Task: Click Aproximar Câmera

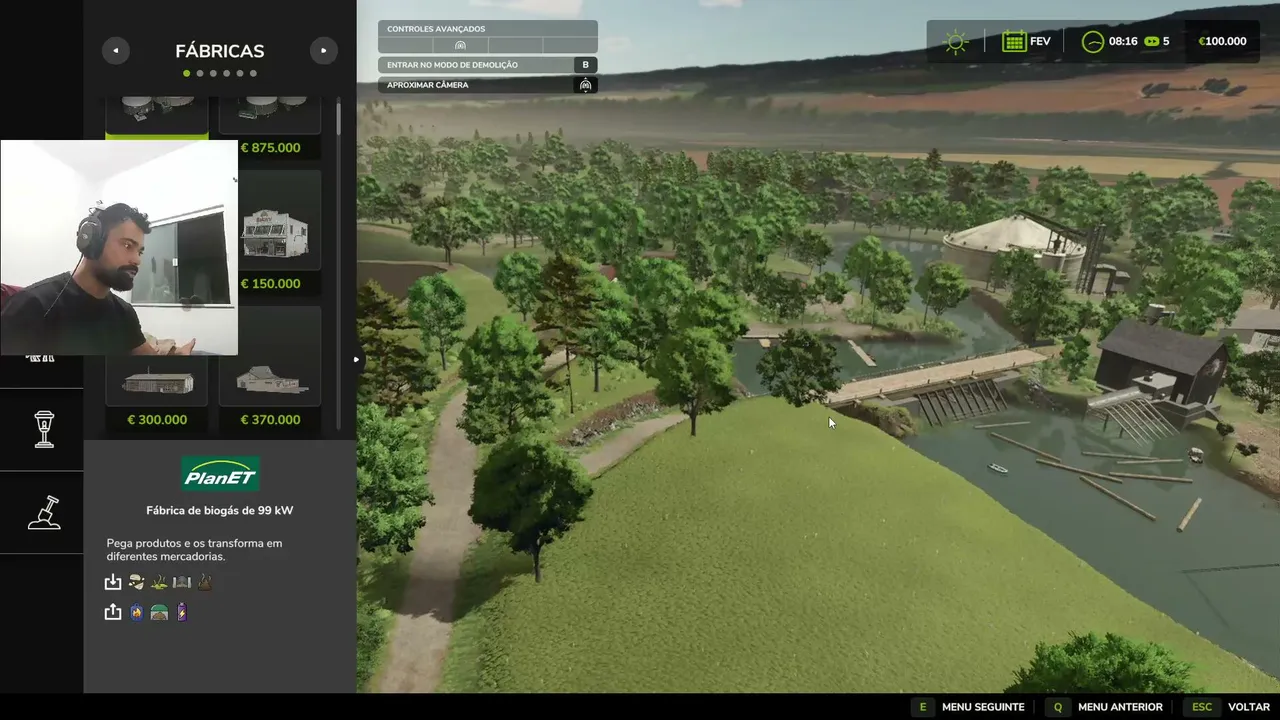Action: point(428,85)
